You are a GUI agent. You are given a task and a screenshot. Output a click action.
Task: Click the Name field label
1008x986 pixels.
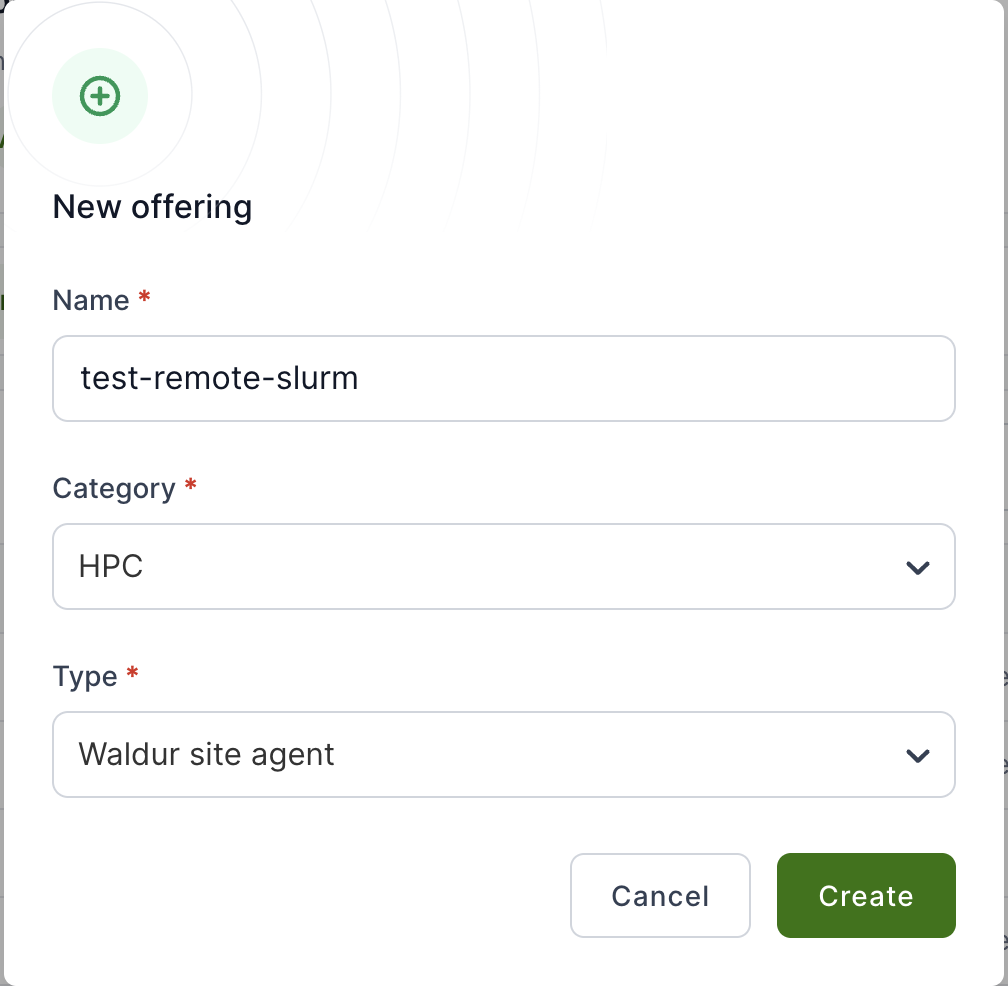tap(91, 300)
